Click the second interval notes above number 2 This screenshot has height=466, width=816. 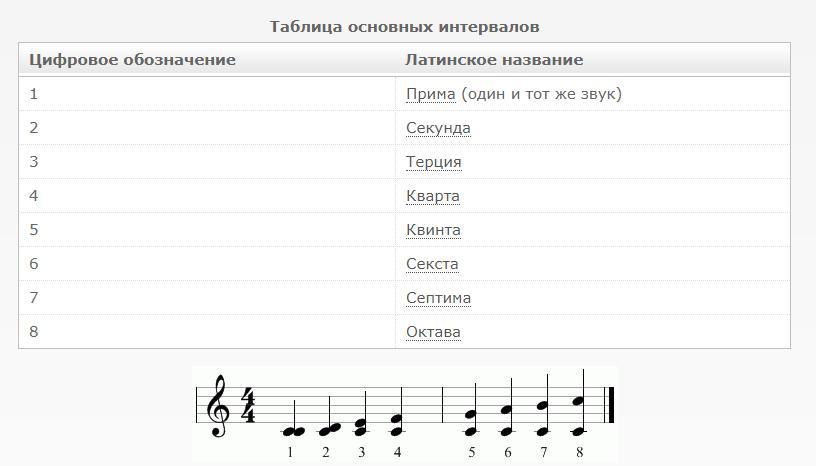tap(329, 429)
